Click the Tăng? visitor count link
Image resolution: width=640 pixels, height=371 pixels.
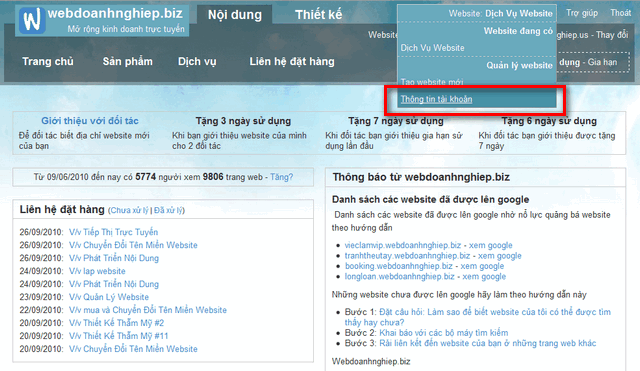[x=282, y=177]
